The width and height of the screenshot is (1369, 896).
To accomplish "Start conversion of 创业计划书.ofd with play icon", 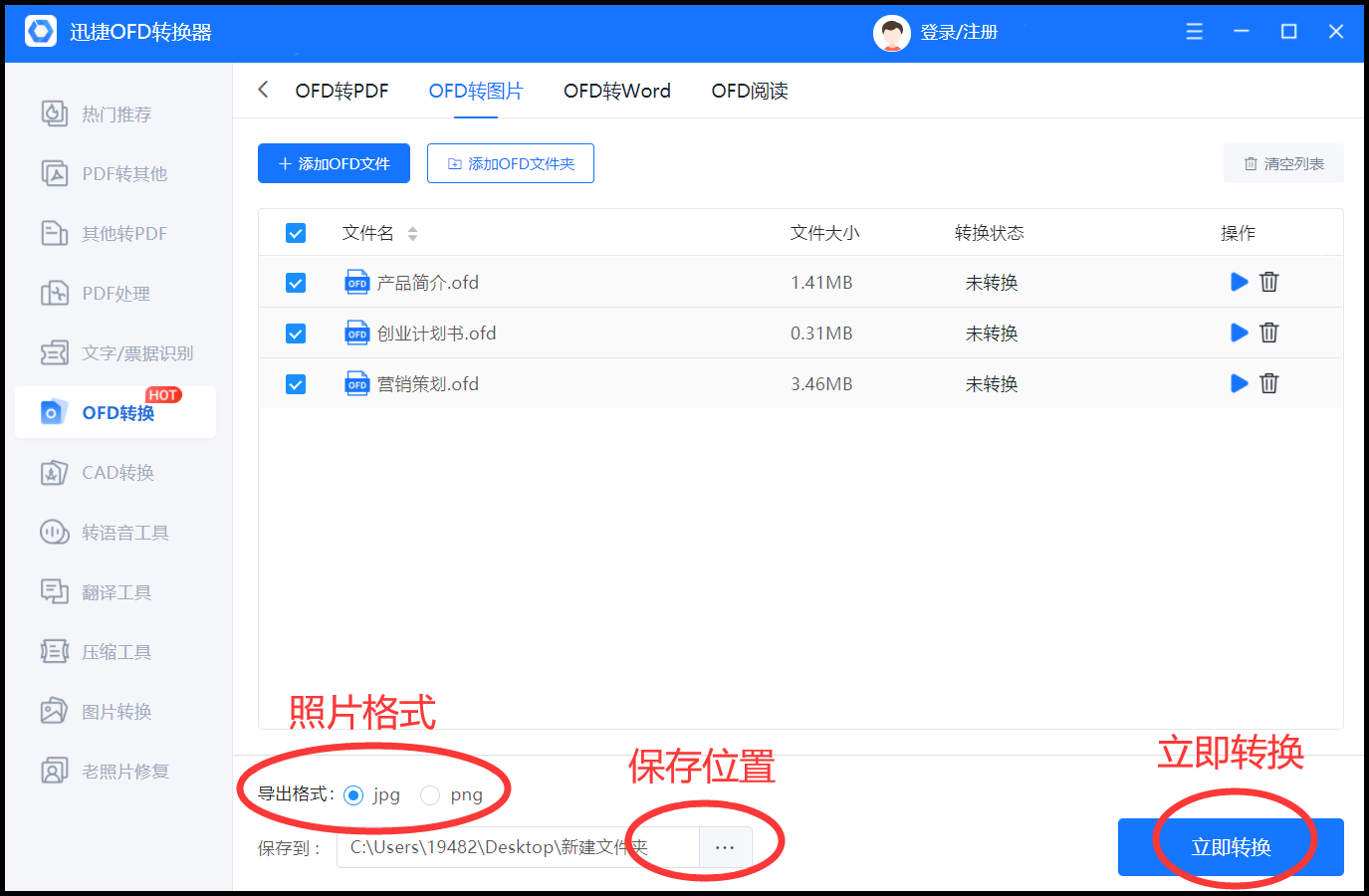I will [x=1239, y=333].
